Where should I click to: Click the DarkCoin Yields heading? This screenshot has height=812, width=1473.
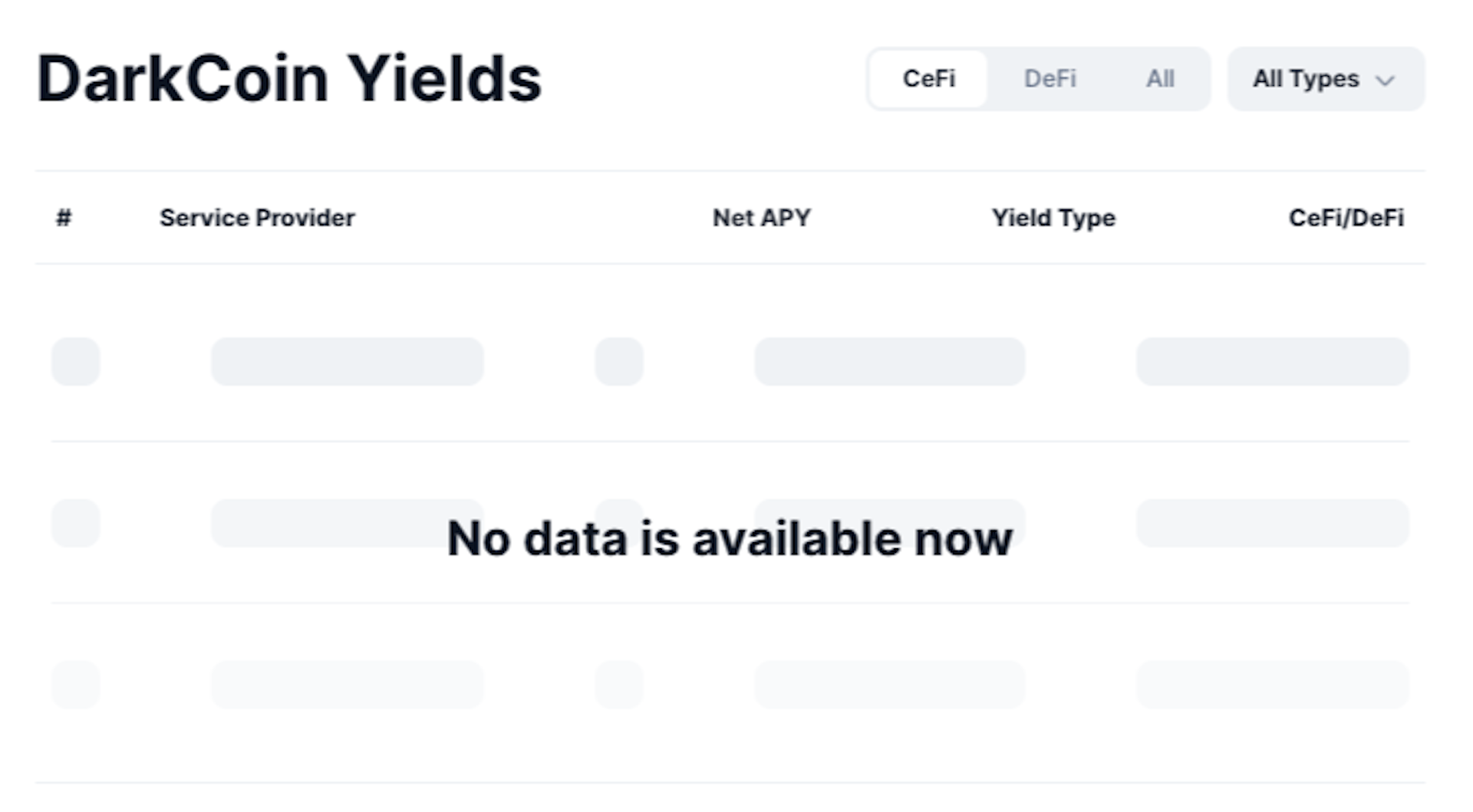pos(289,79)
